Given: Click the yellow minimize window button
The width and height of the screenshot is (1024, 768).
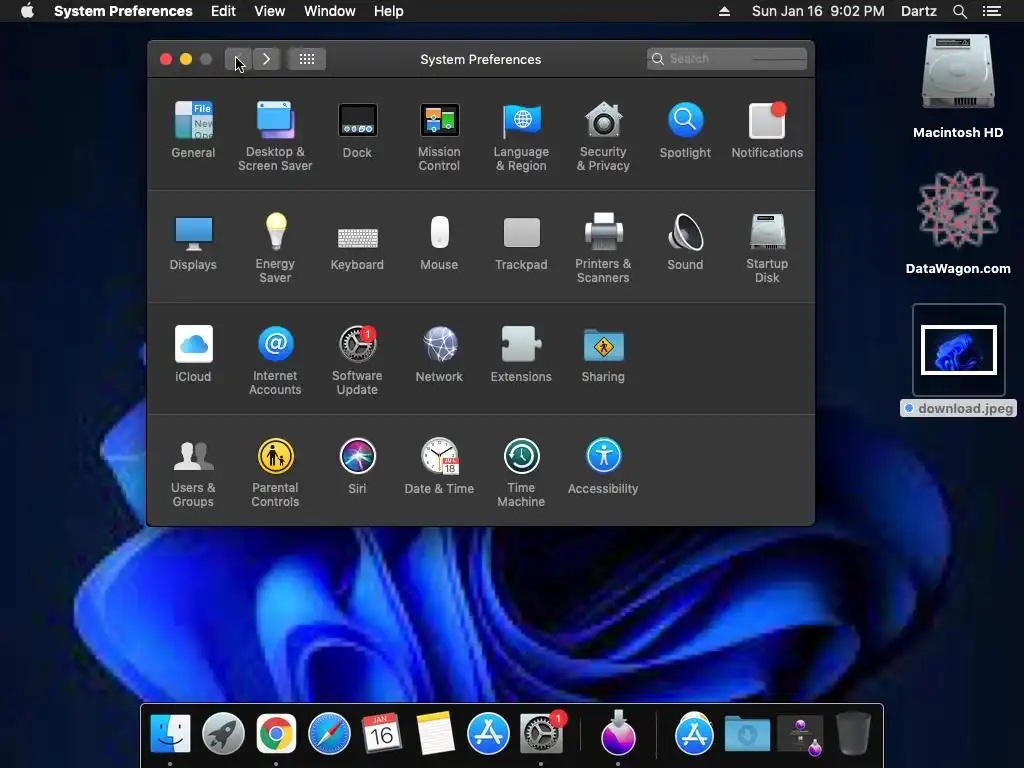Looking at the screenshot, I should 186,59.
